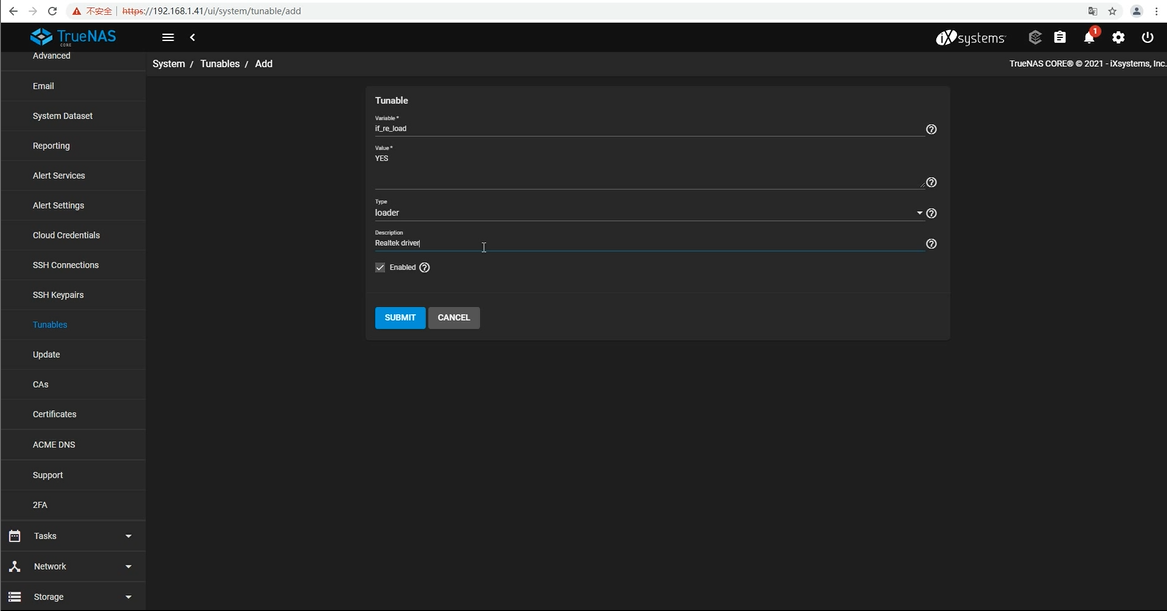Open SSH Connections in sidebar

(66, 265)
